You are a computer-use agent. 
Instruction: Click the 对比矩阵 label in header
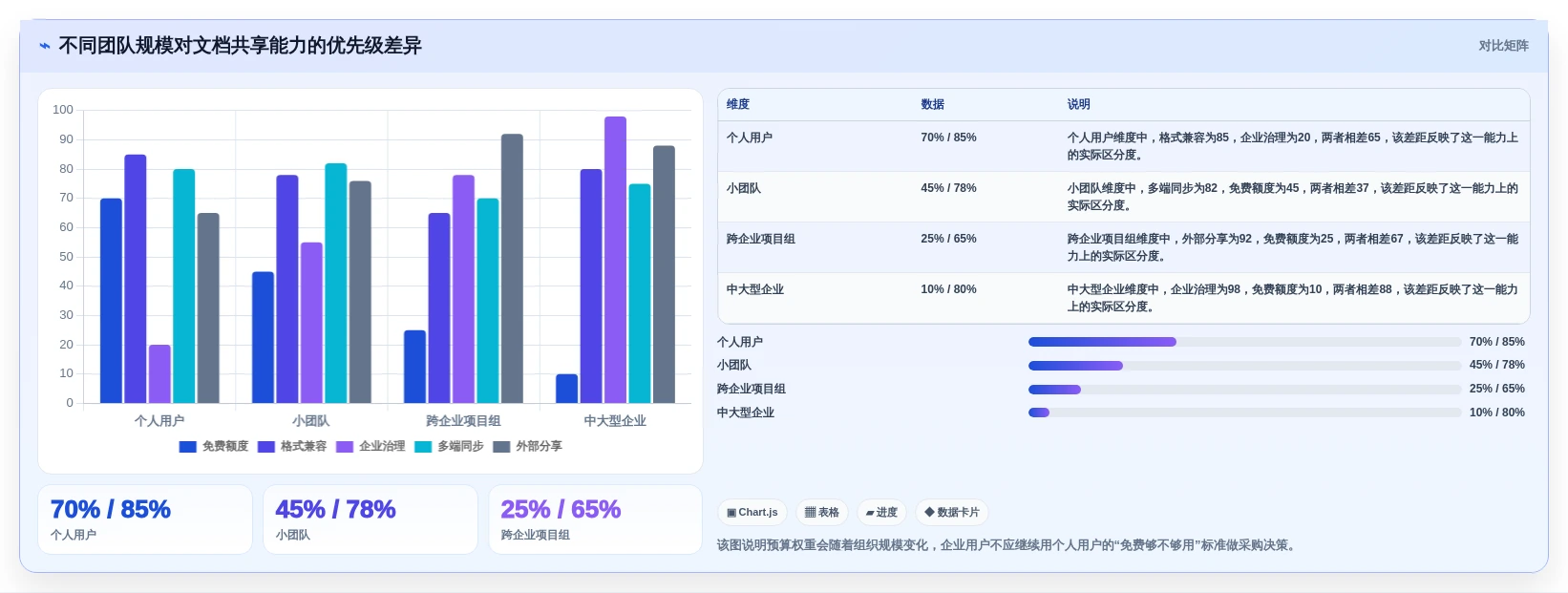[x=1503, y=46]
